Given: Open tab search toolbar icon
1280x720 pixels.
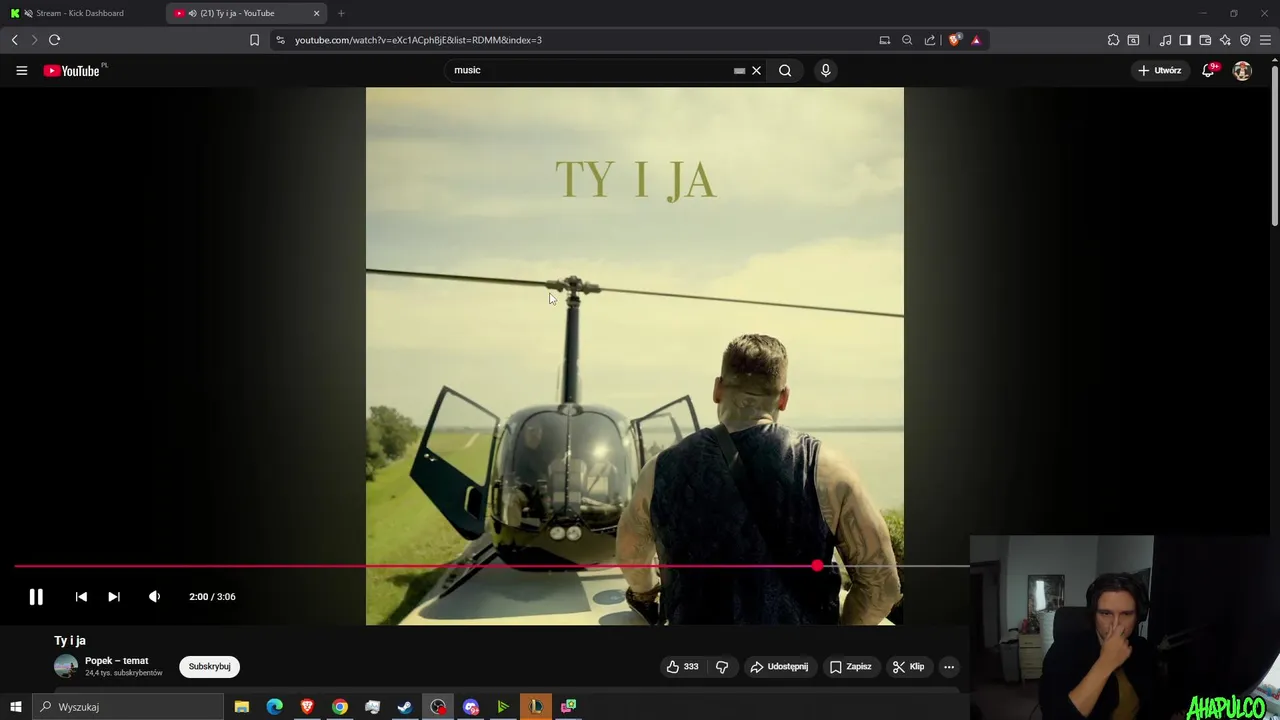Looking at the screenshot, I should (1133, 40).
